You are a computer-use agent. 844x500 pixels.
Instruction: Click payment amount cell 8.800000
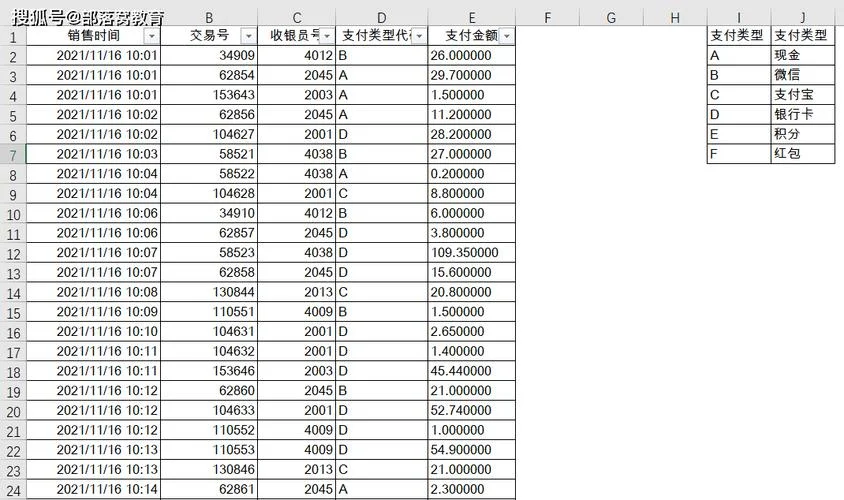click(472, 193)
